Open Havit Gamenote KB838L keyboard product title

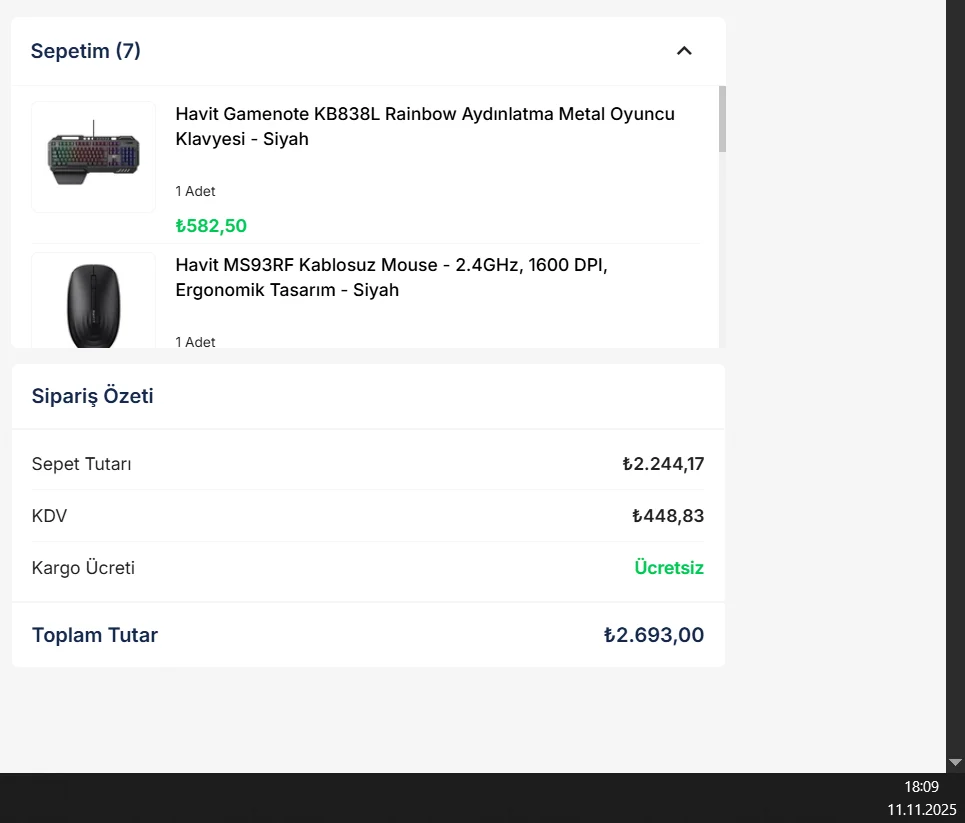click(x=425, y=126)
